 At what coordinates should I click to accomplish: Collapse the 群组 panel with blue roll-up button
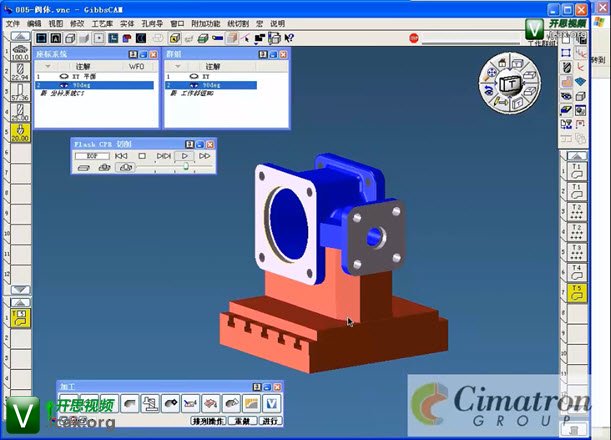pyautogui.click(x=273, y=54)
